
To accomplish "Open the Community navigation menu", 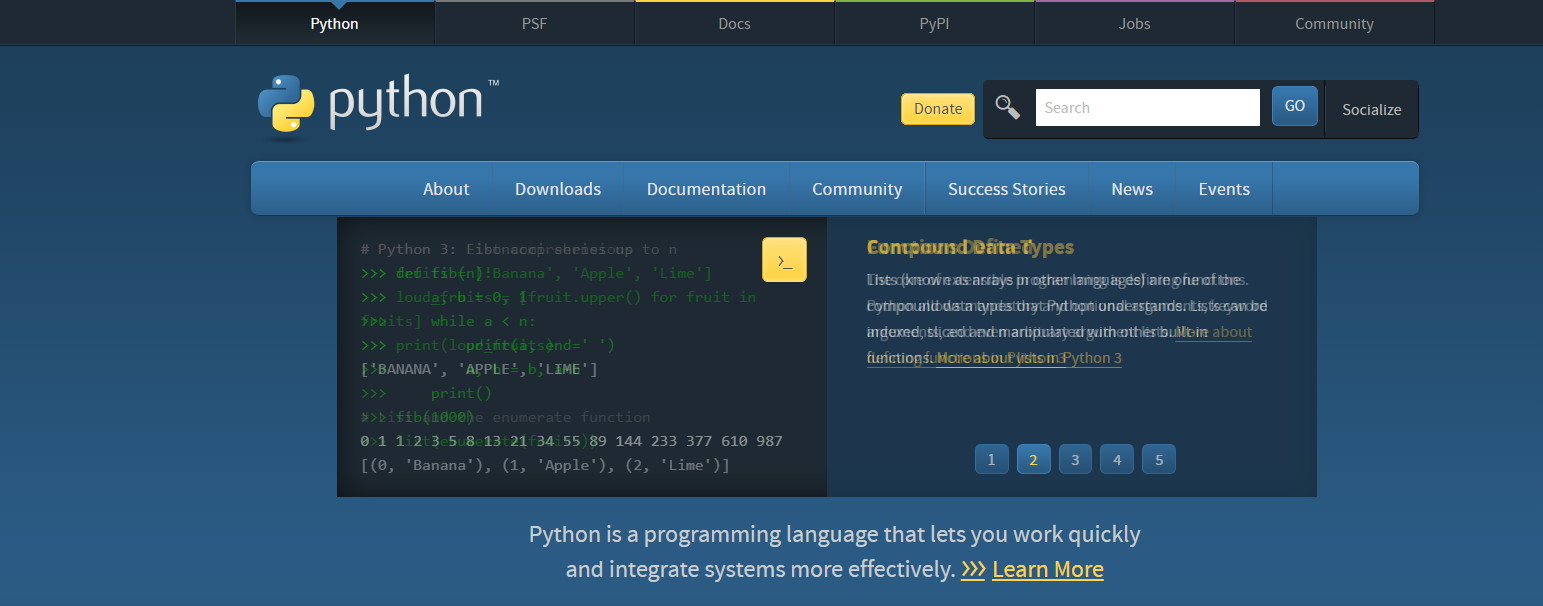I will pos(857,189).
